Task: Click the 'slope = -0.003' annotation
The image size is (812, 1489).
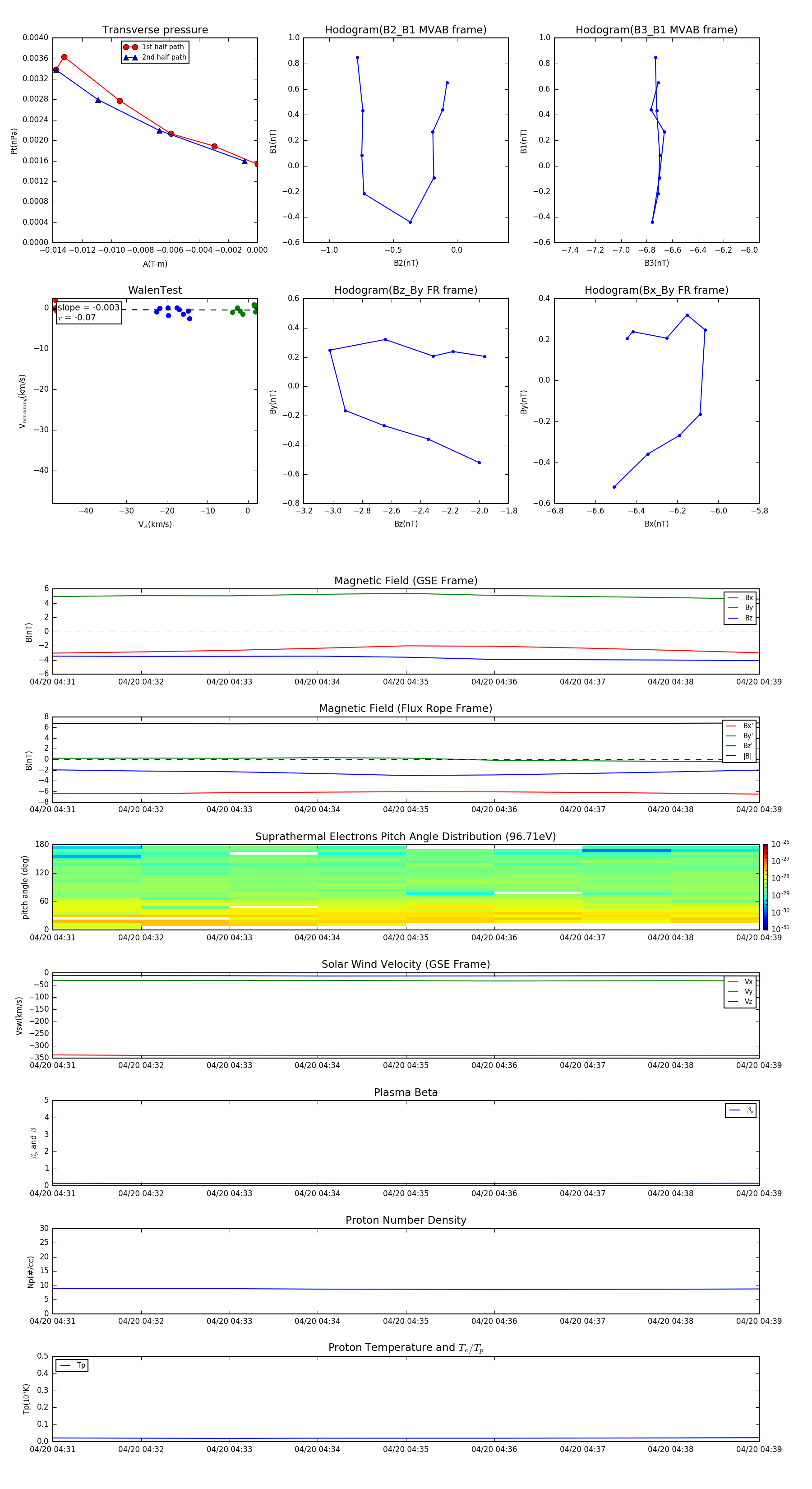Action: click(88, 308)
